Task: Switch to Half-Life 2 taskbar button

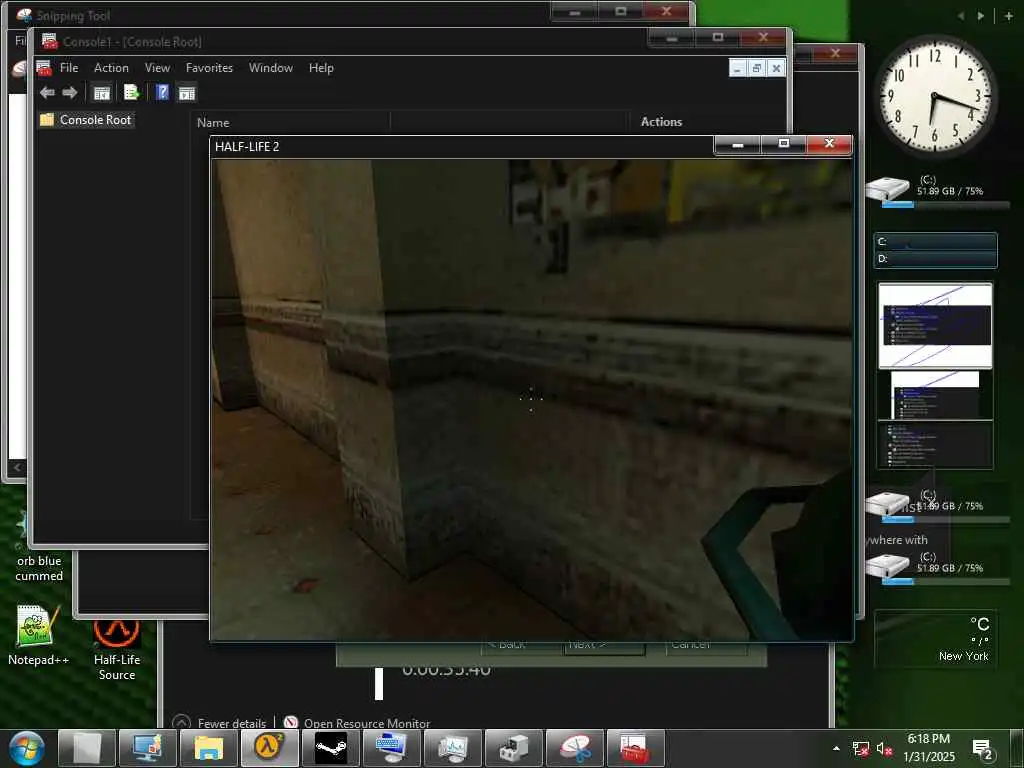Action: (x=270, y=748)
